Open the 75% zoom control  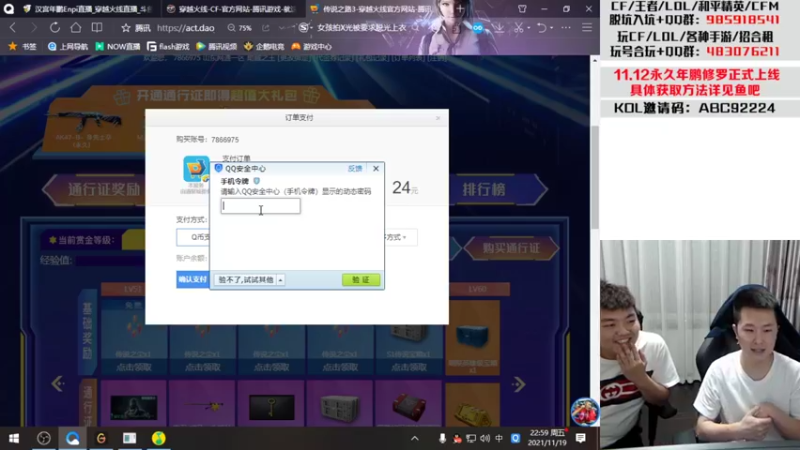[240, 28]
